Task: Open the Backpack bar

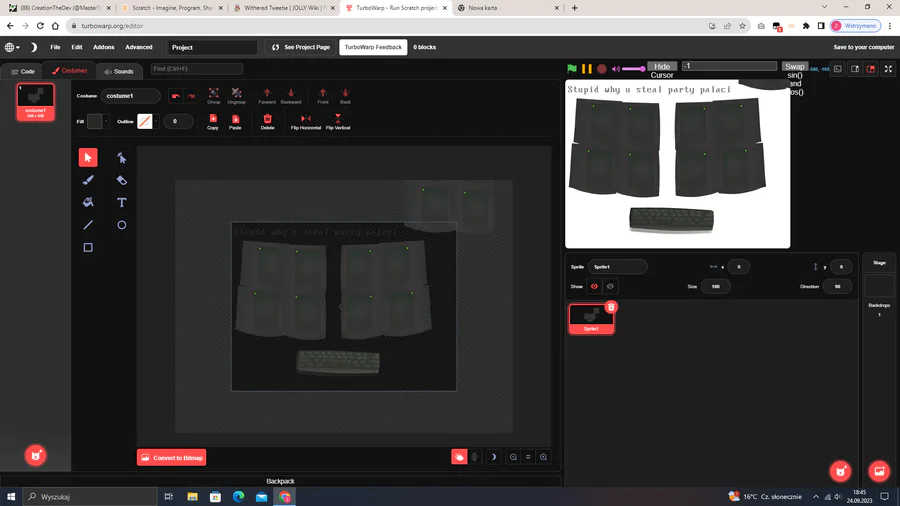Action: point(280,481)
